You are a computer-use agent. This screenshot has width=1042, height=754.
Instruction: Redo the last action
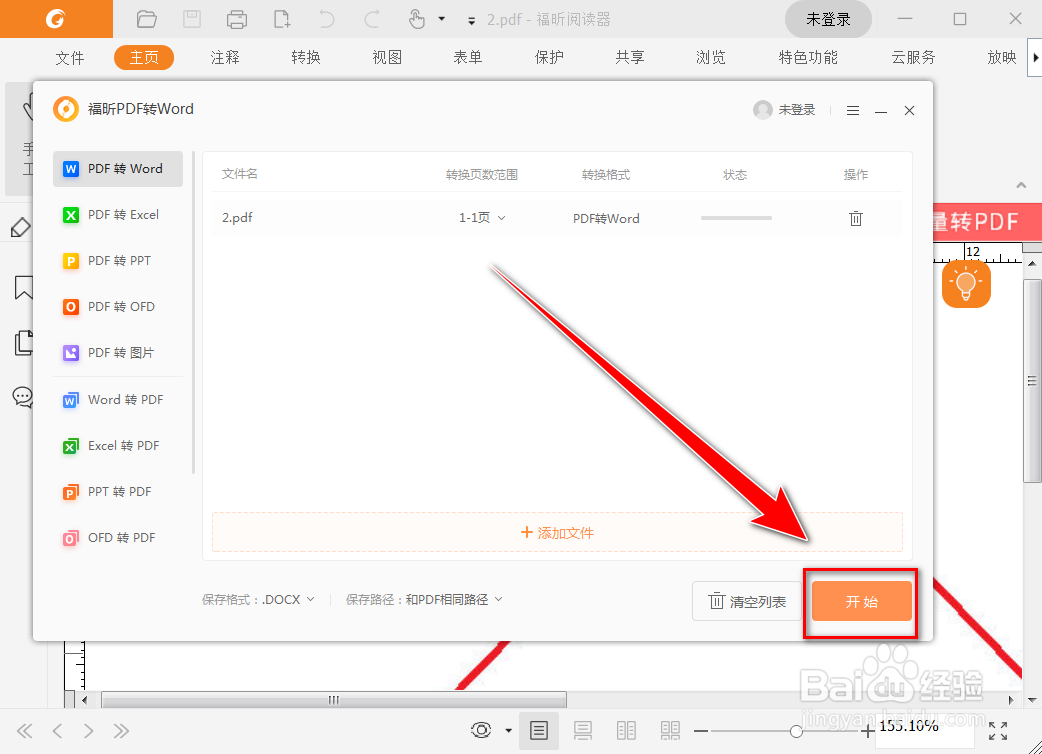[x=371, y=19]
